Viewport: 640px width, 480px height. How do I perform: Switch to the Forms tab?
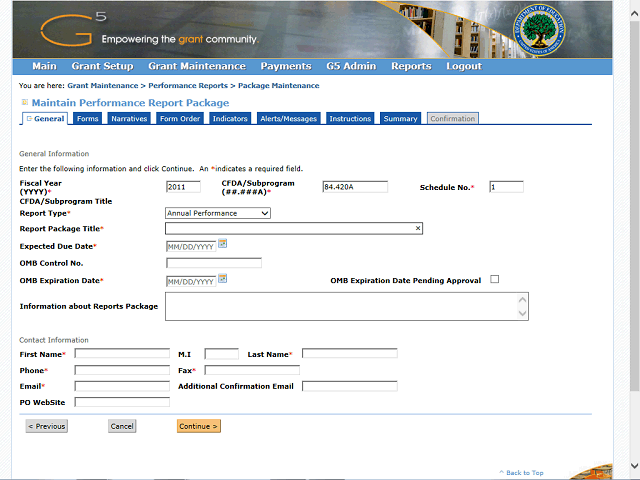click(88, 118)
